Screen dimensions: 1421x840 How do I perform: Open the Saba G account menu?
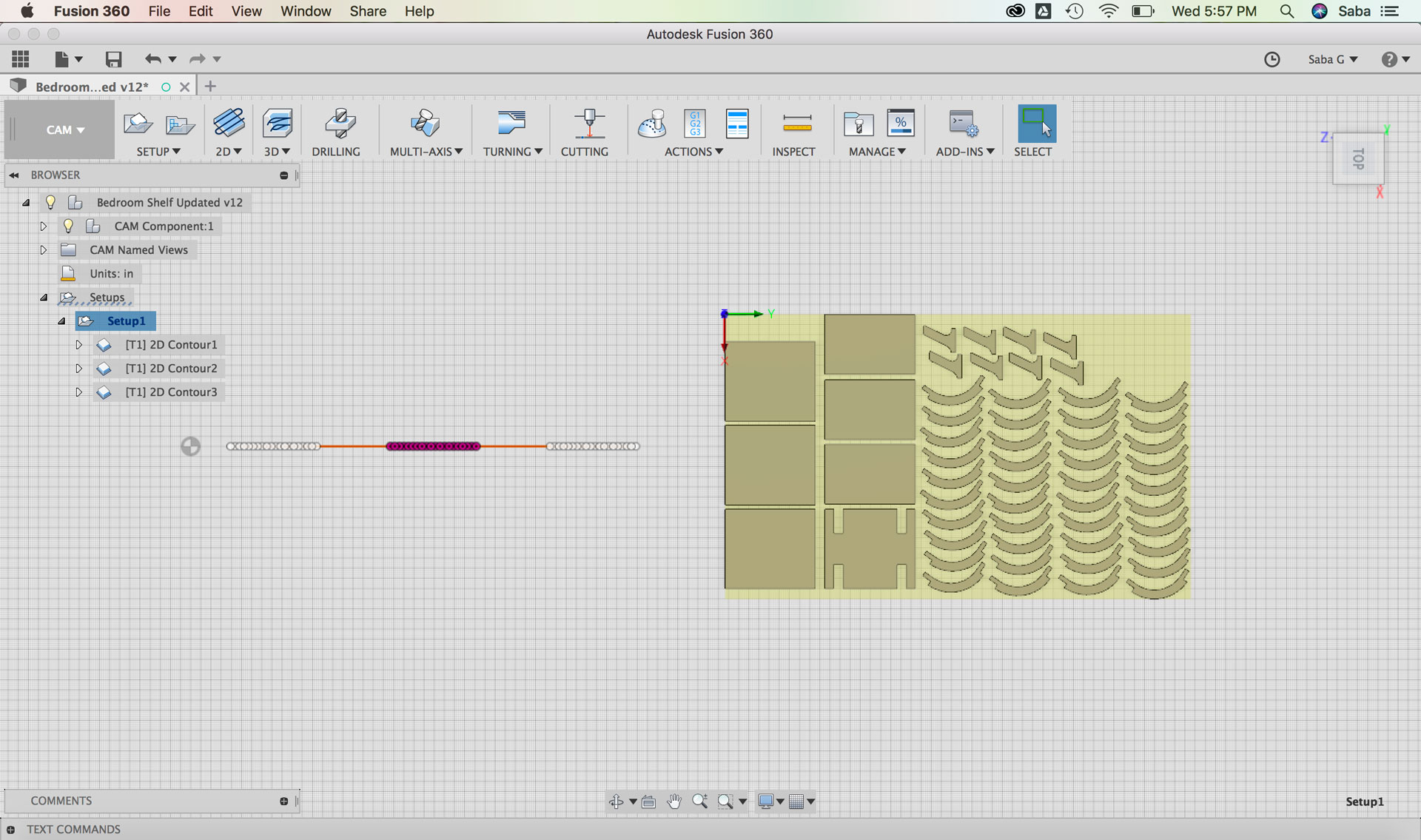coord(1332,59)
